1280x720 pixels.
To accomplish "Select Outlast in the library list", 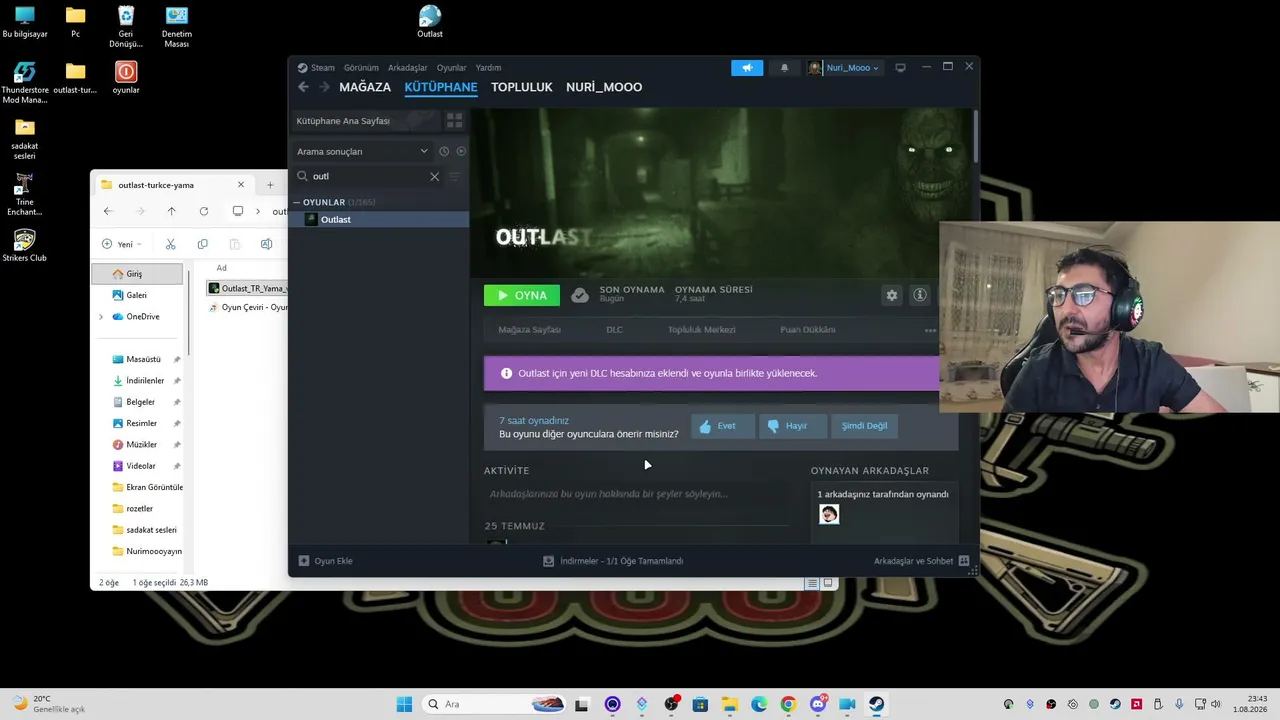I will (x=379, y=220).
